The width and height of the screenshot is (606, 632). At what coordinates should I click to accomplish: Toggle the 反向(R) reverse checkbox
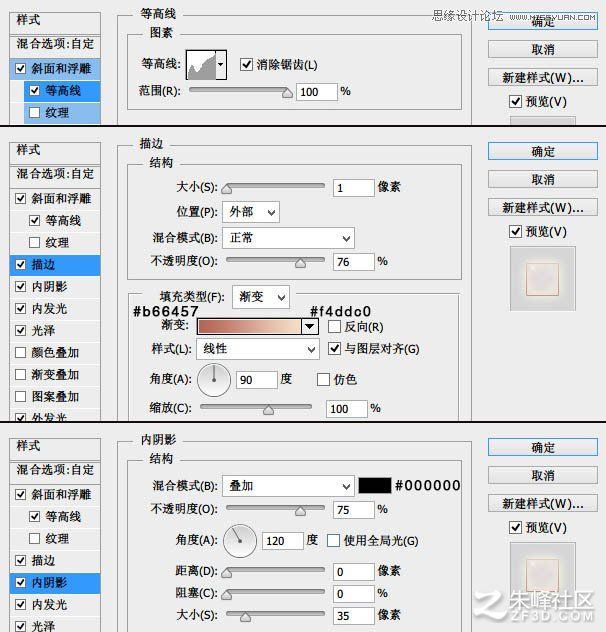[x=334, y=326]
